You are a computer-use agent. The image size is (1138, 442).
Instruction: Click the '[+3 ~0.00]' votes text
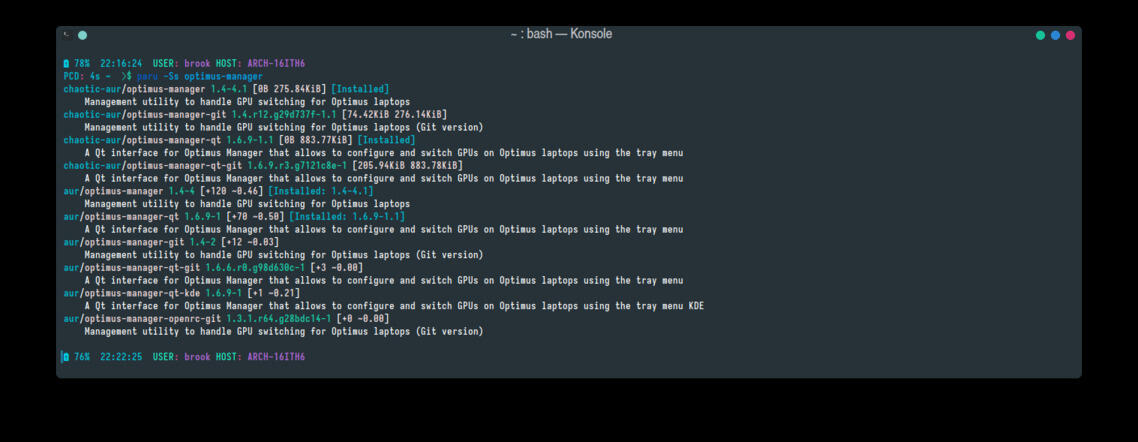(337, 268)
